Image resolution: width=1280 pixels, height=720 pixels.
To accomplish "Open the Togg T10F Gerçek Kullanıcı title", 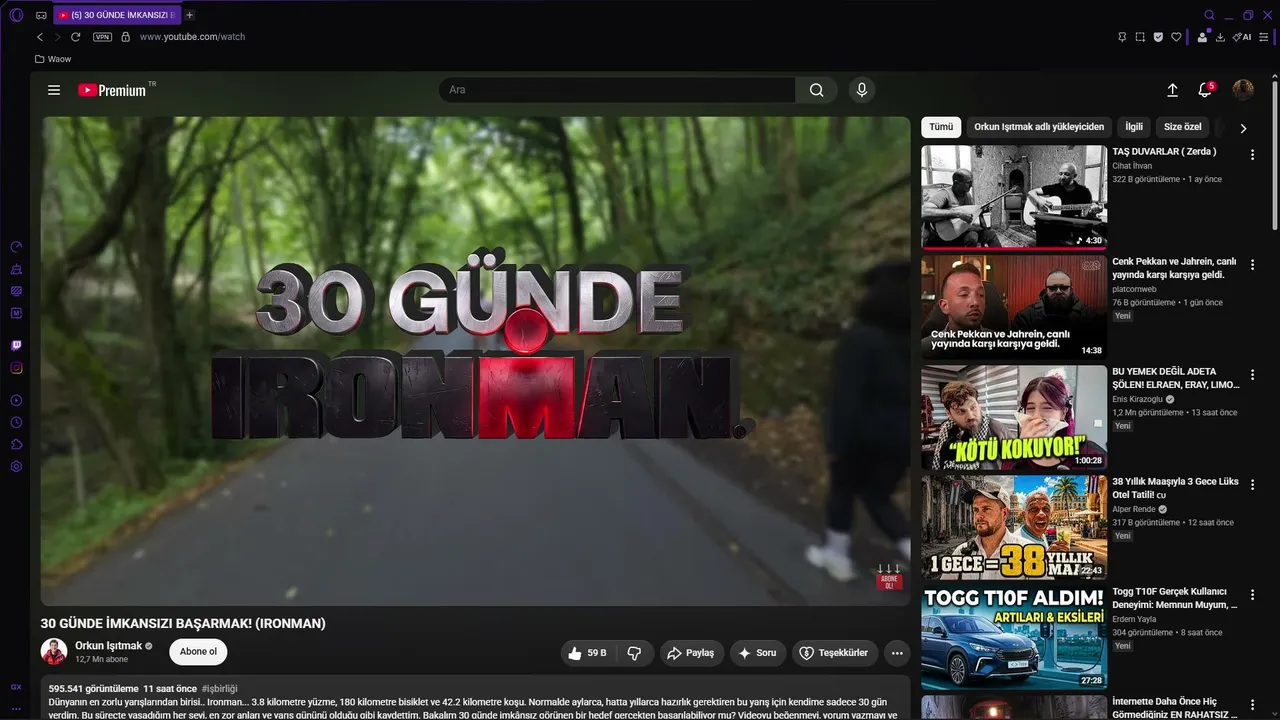I will pos(1175,598).
